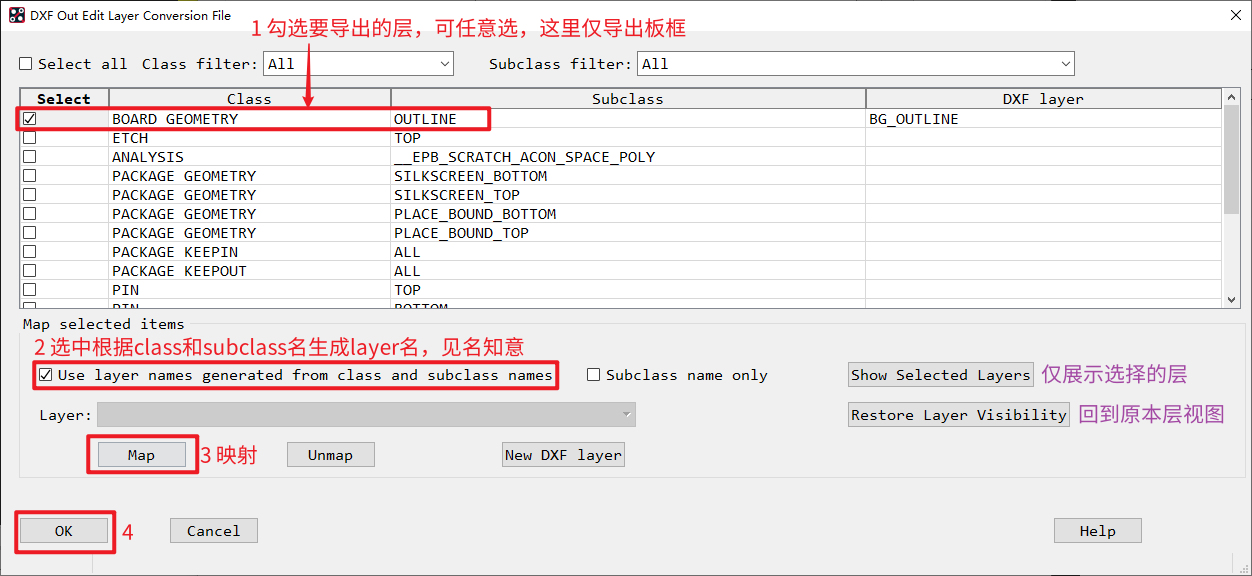Image resolution: width=1252 pixels, height=576 pixels.
Task: Uncheck the BOARD GEOMETRY OUTLINE row checkbox
Action: pos(30,119)
